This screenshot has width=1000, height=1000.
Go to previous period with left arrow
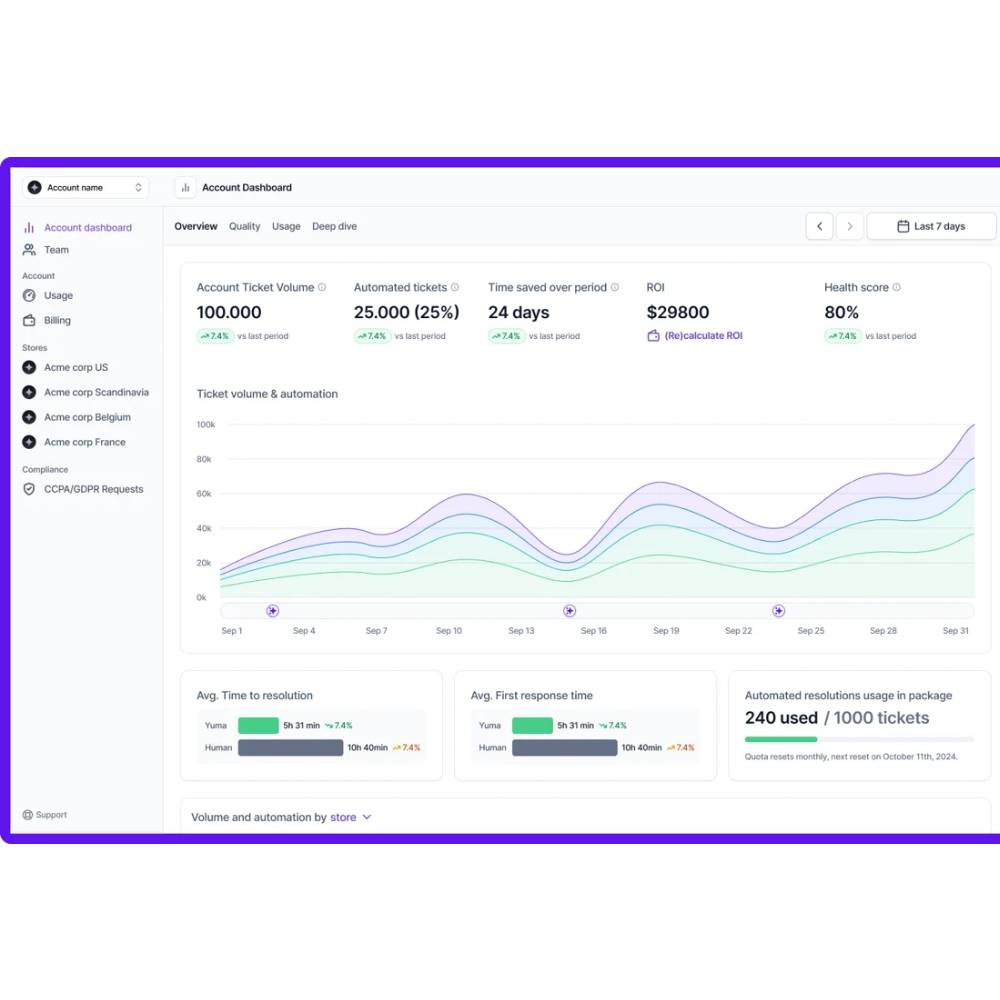tap(819, 227)
